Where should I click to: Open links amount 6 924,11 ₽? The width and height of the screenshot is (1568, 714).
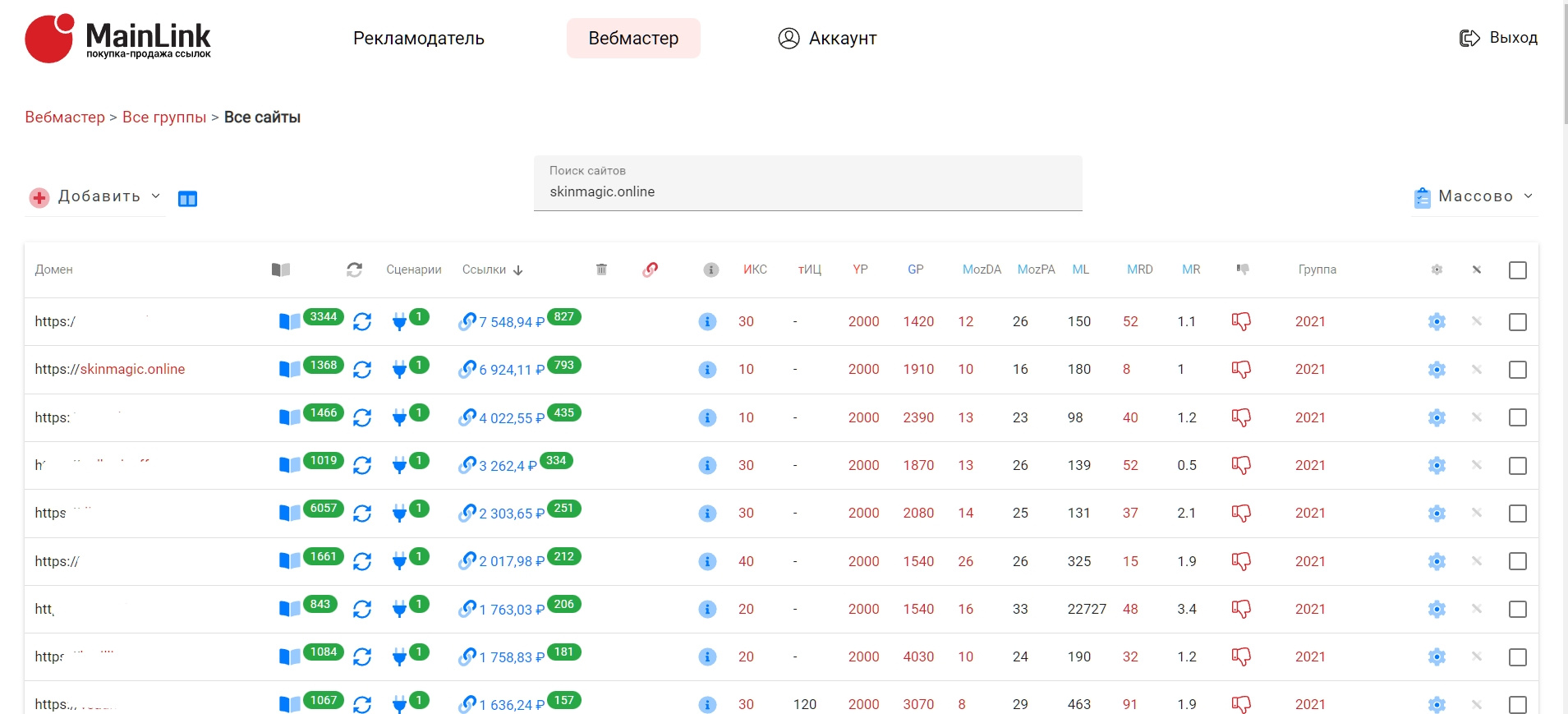point(512,371)
